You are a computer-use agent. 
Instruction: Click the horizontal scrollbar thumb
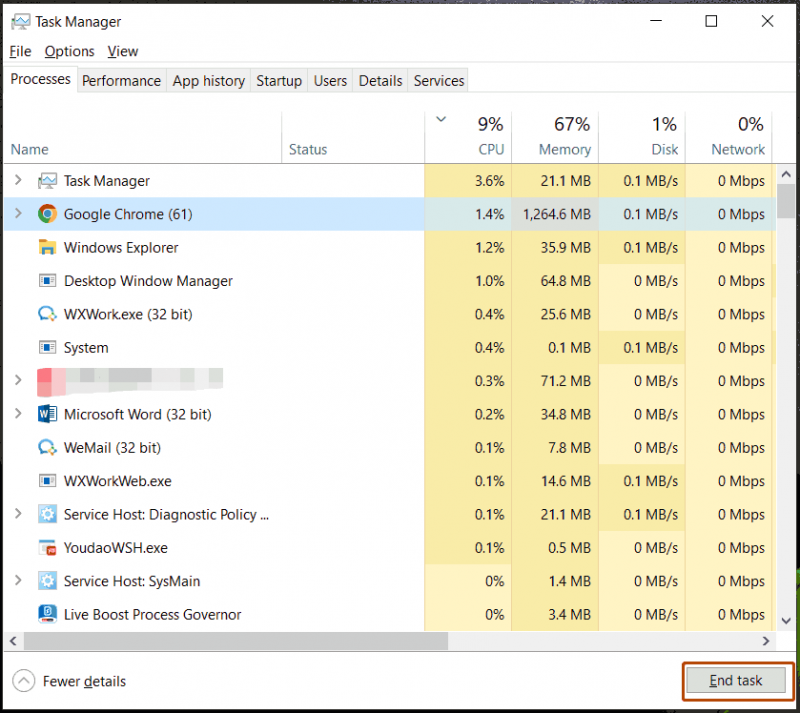[x=236, y=641]
